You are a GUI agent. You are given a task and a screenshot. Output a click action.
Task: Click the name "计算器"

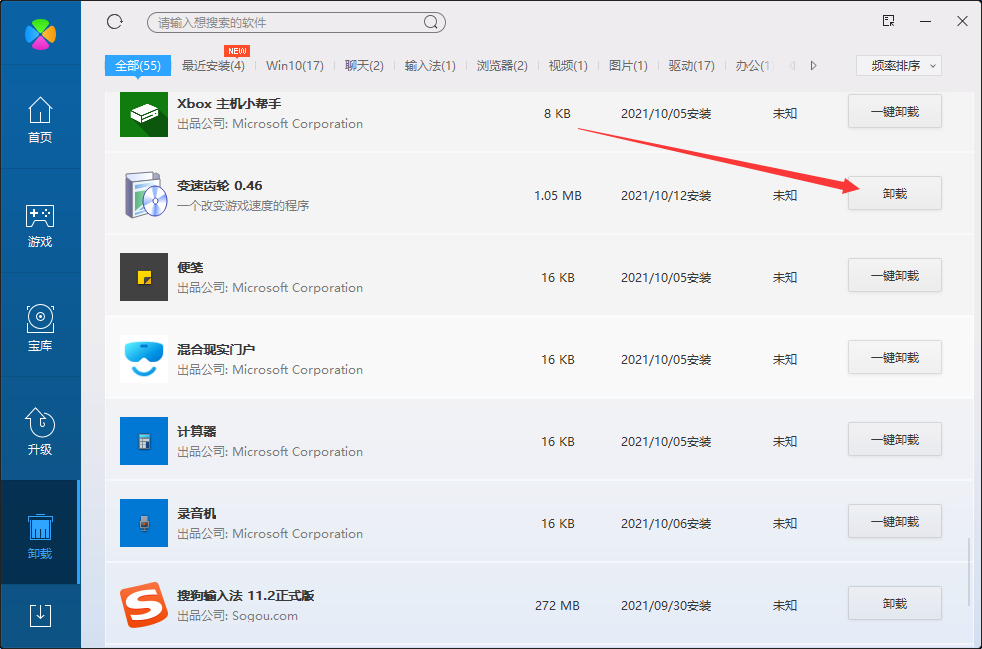pos(197,432)
